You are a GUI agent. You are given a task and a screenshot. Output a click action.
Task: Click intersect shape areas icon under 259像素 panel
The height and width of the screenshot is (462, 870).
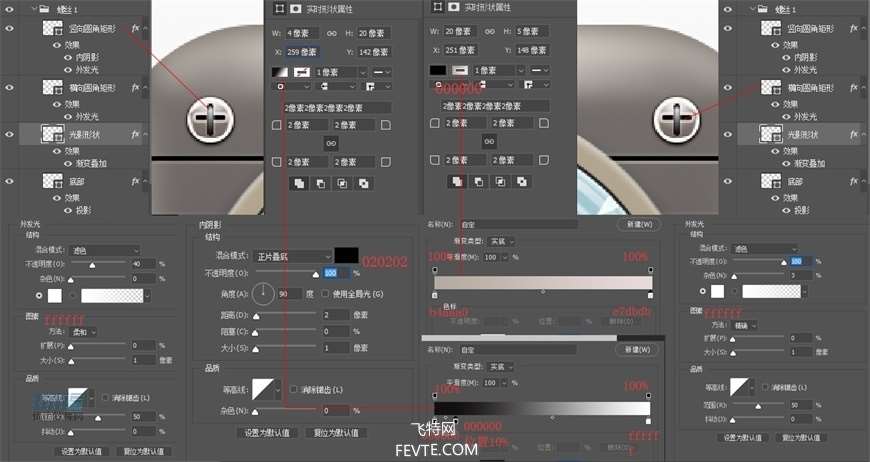(x=342, y=184)
